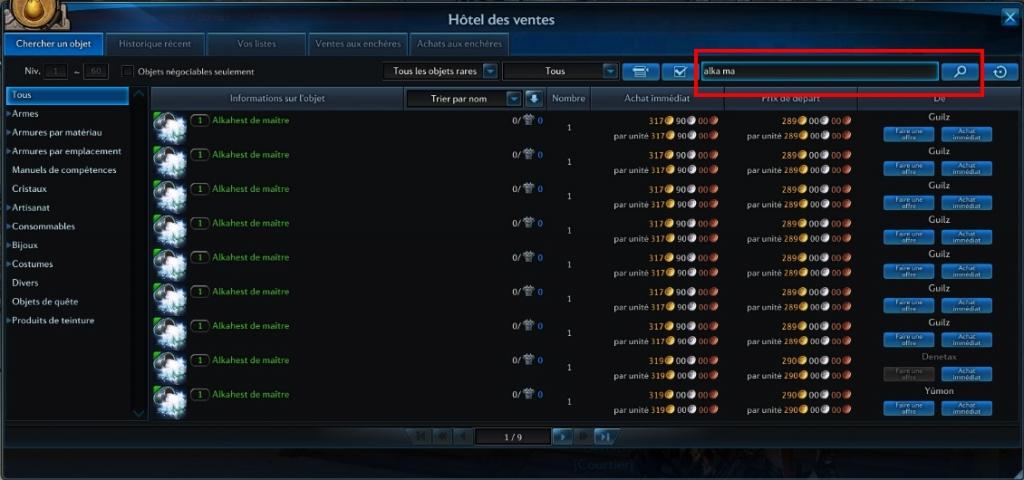Click the checkmark filter icon button
This screenshot has height=480, width=1024.
coord(679,72)
